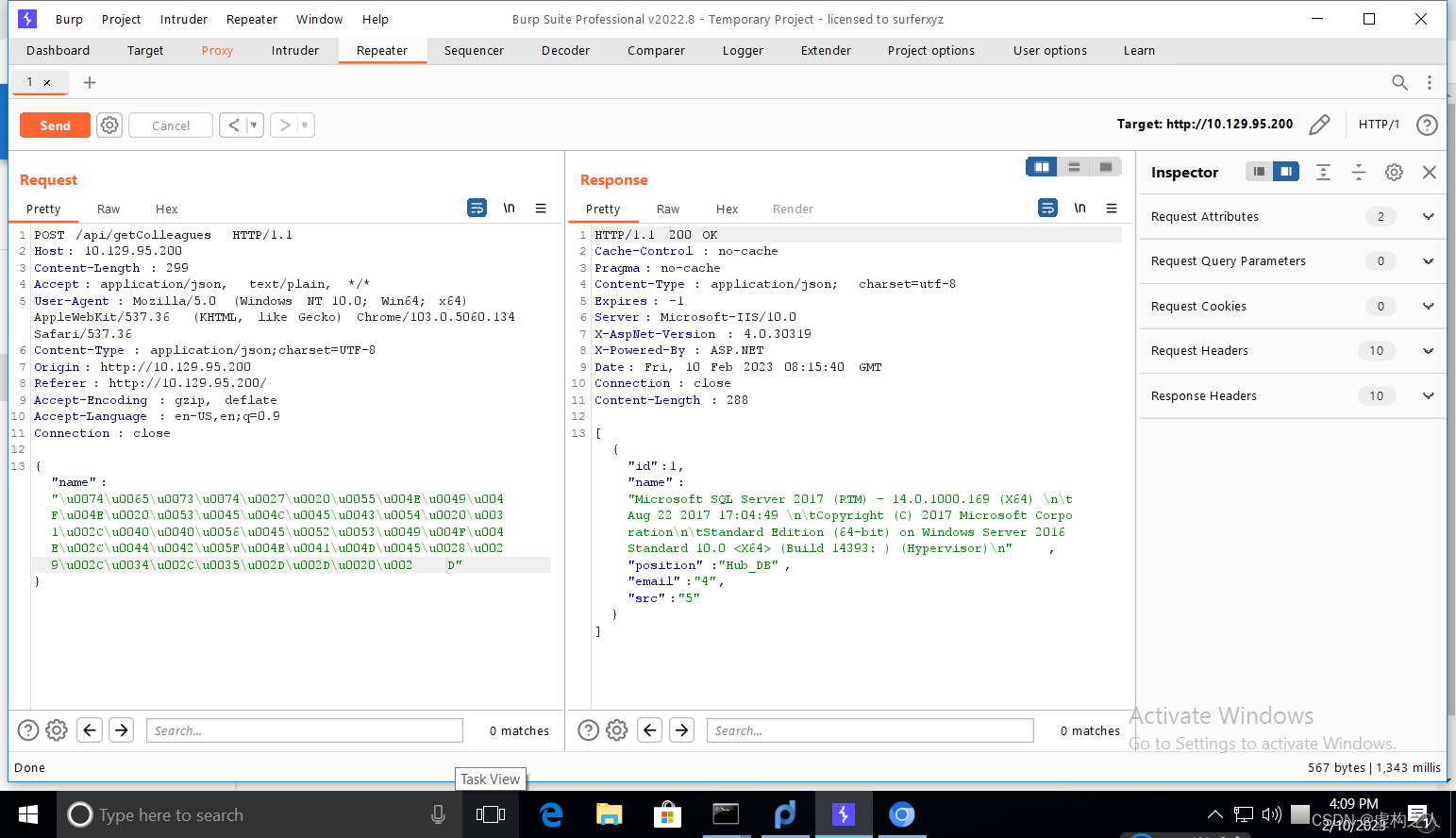The image size is (1456, 838).
Task: Open response search help icon
Action: coord(589,730)
